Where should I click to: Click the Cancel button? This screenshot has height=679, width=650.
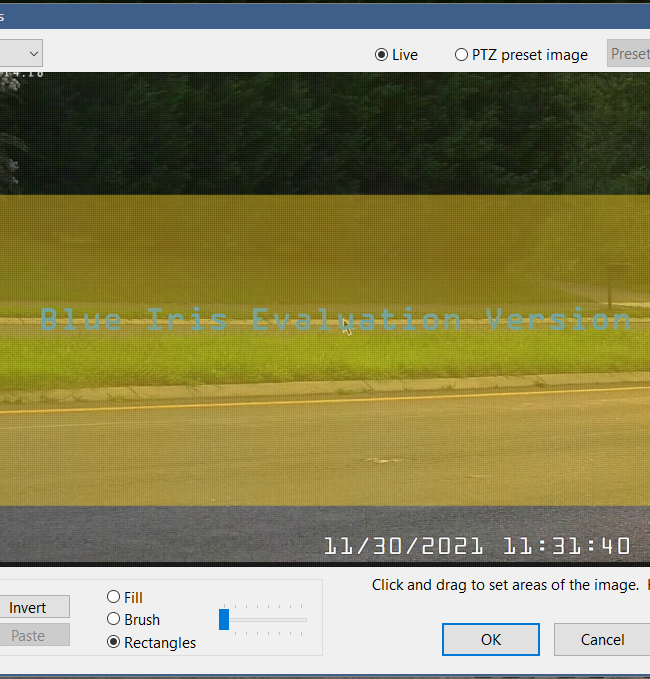(x=602, y=640)
